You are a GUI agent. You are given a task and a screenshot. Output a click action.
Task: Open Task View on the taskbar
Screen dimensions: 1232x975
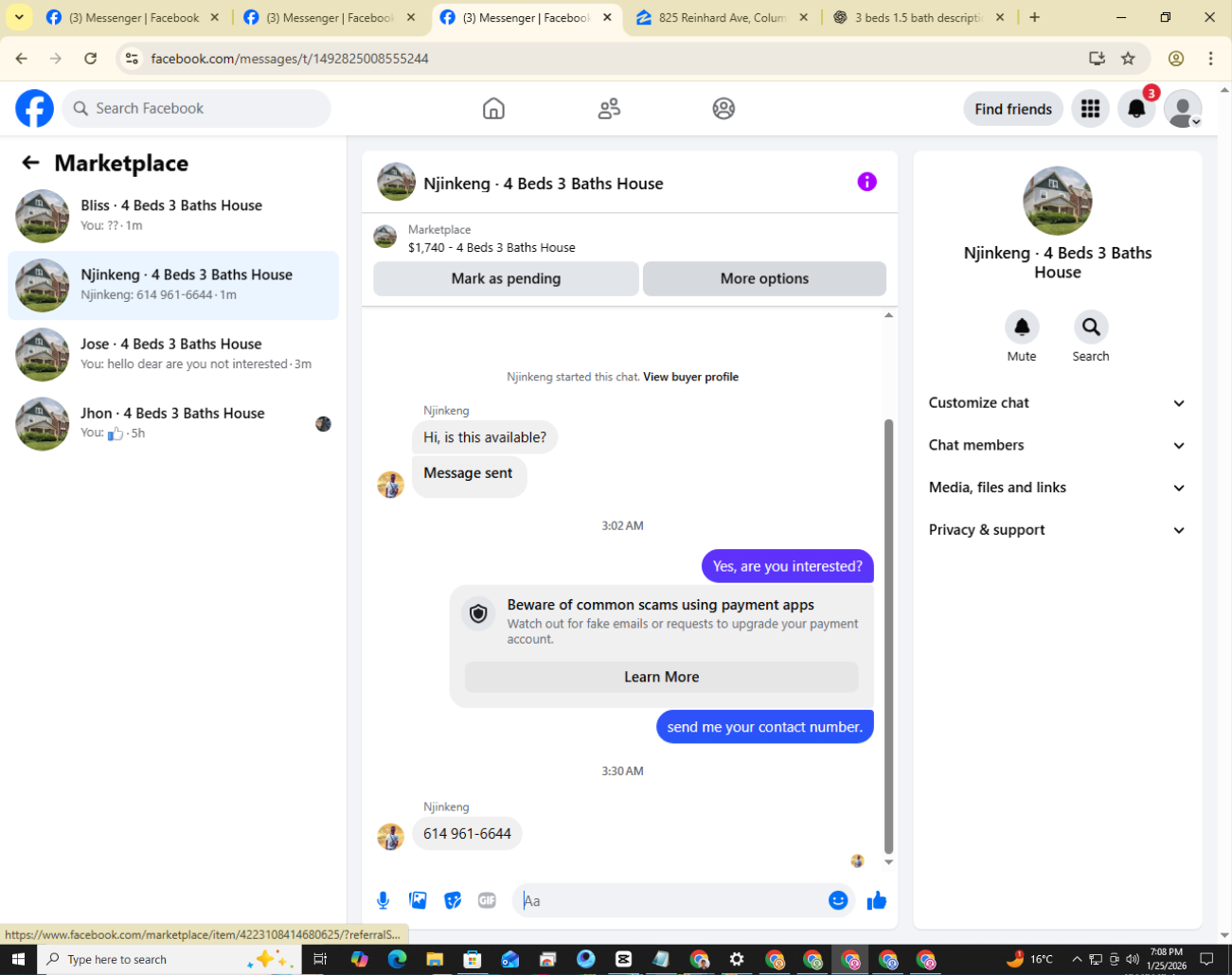click(x=320, y=959)
